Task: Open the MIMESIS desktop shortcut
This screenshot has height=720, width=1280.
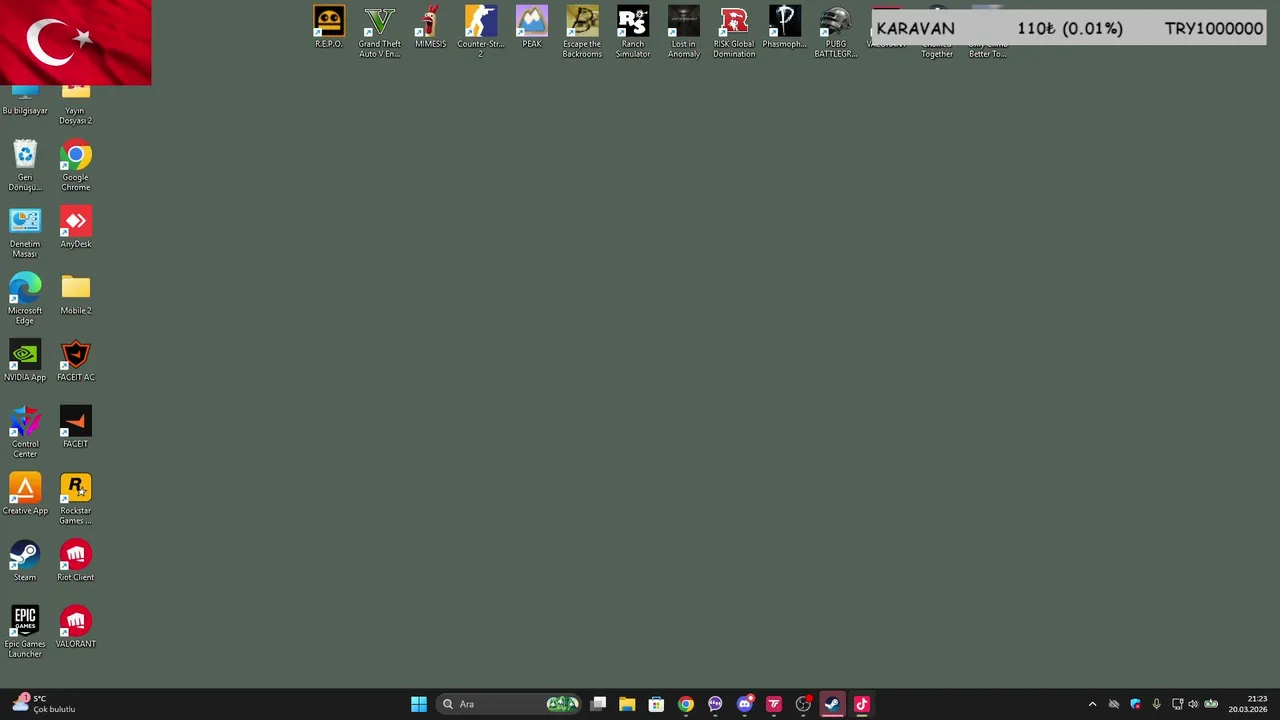Action: (430, 28)
